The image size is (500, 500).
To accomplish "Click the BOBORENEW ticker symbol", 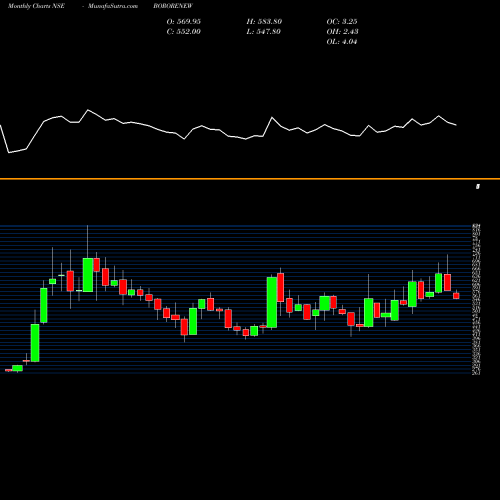I will pos(173,6).
